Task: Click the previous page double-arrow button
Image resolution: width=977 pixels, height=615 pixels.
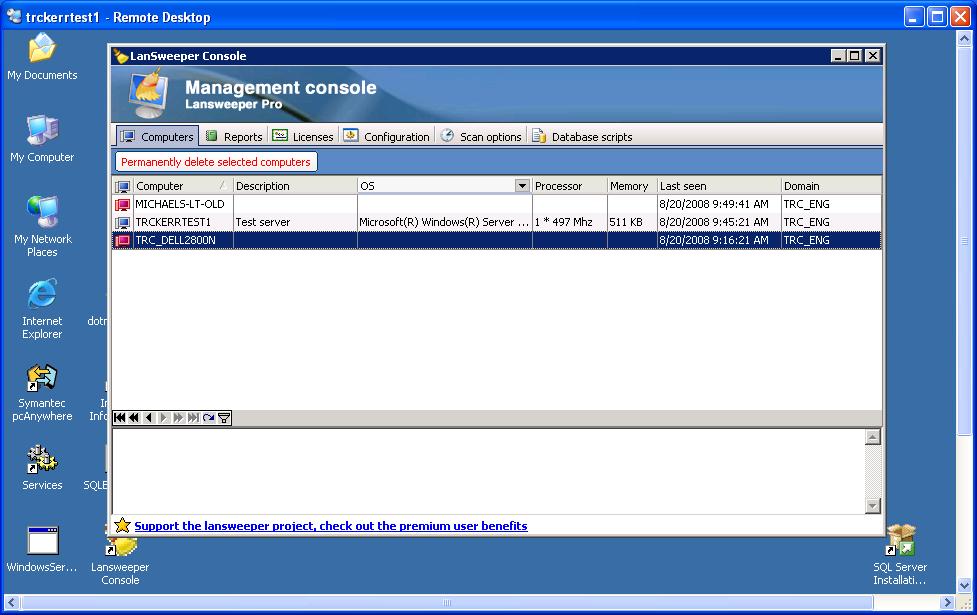Action: pos(134,418)
